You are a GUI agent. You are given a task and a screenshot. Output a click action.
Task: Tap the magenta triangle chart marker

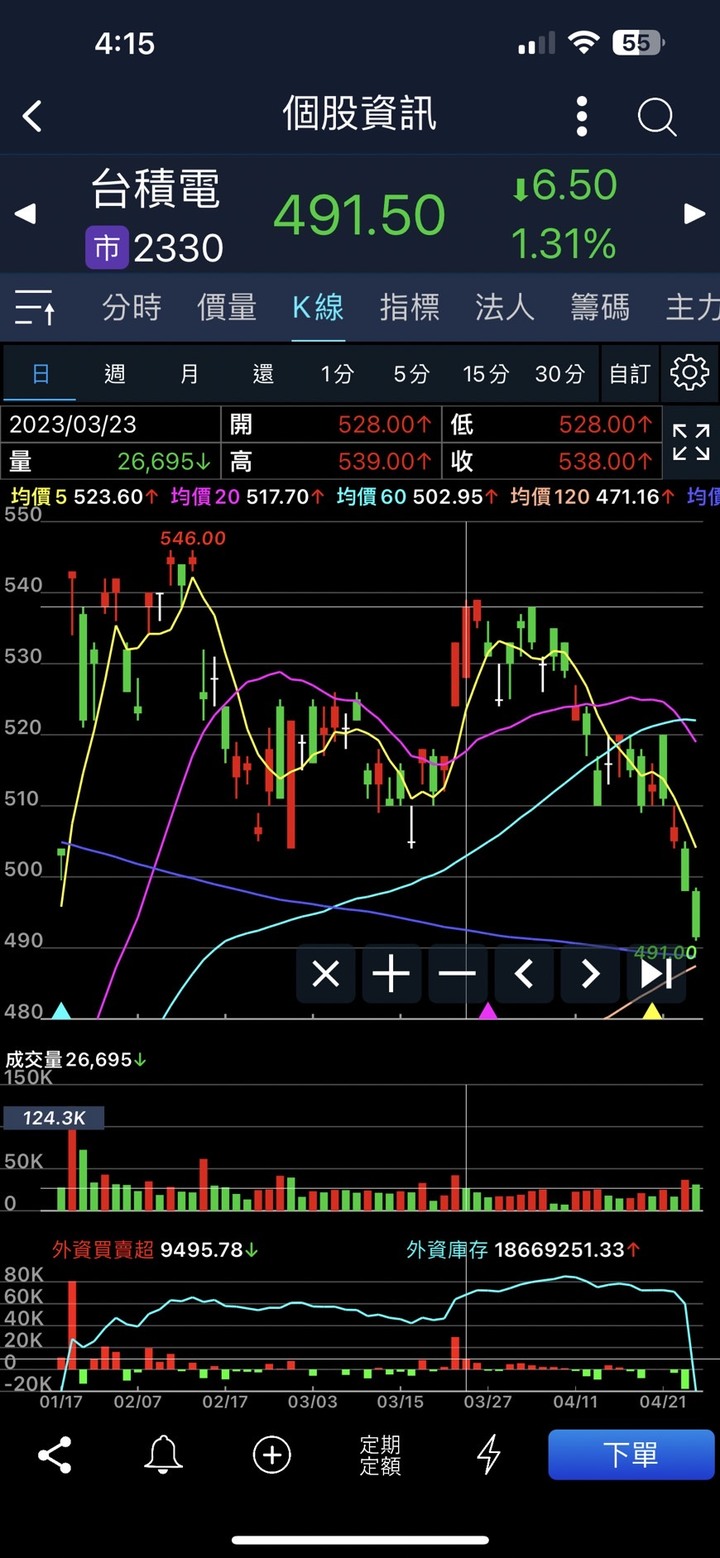[488, 1011]
